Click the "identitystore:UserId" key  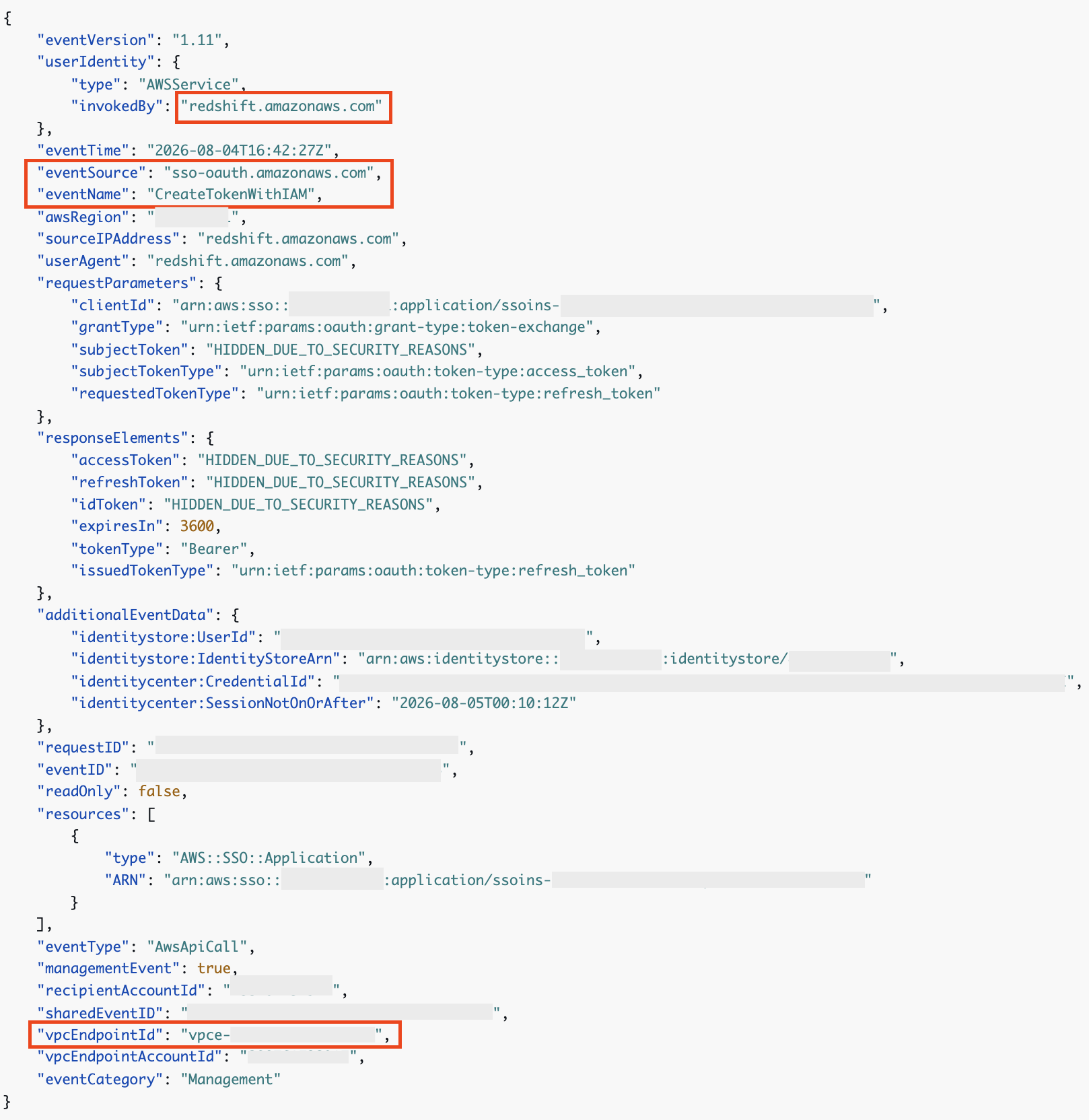164,637
